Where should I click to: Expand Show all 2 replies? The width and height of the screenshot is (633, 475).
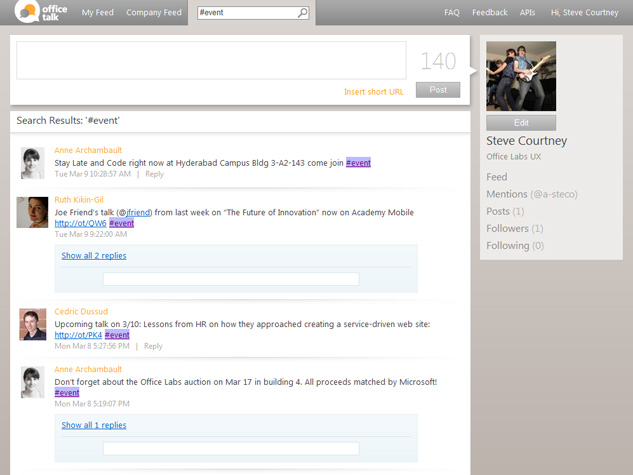click(94, 255)
